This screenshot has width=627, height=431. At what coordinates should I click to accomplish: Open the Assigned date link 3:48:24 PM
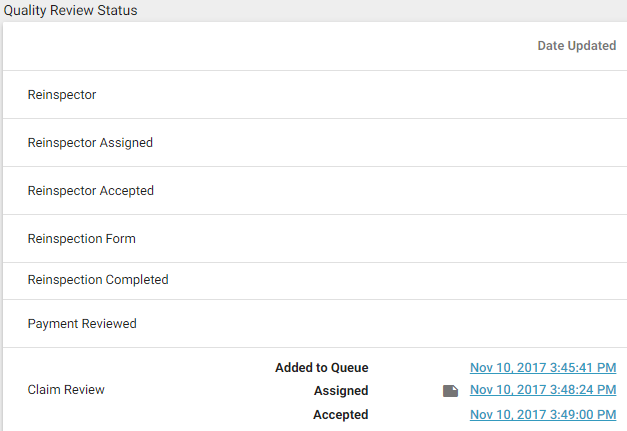click(542, 391)
